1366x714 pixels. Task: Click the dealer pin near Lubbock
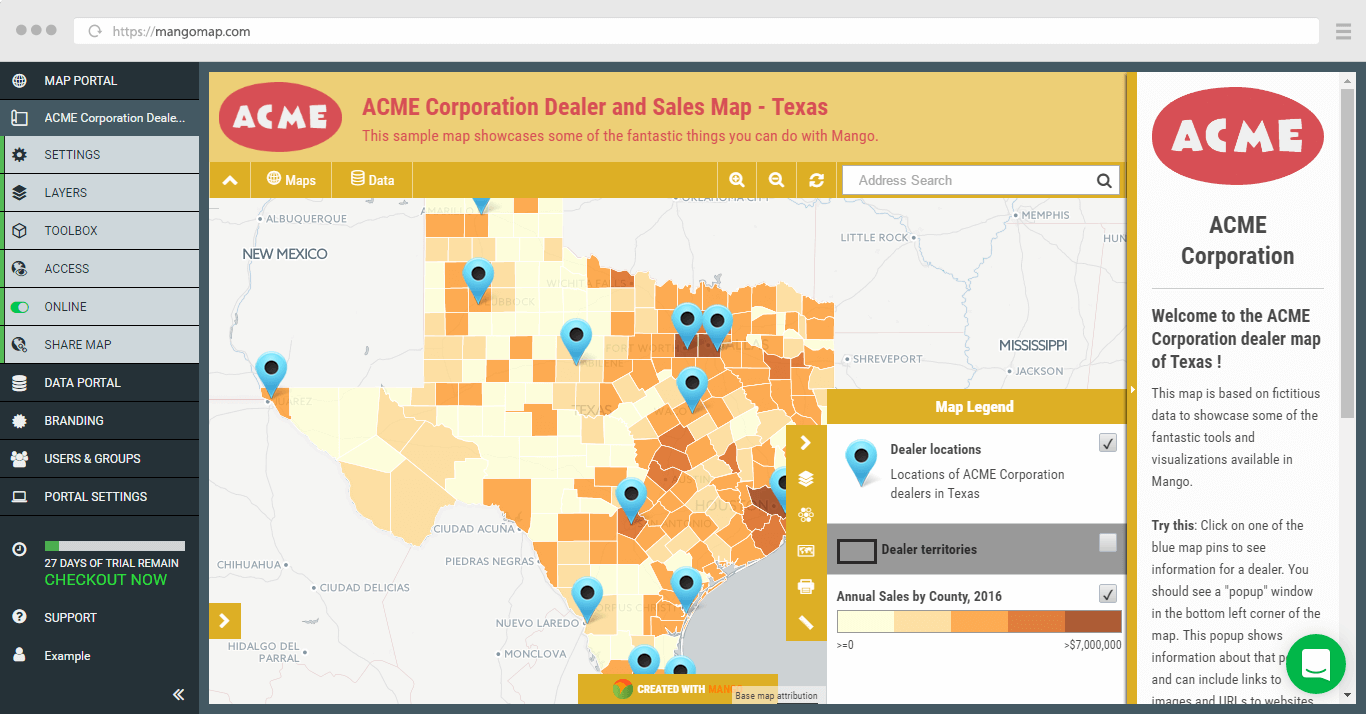(x=478, y=280)
